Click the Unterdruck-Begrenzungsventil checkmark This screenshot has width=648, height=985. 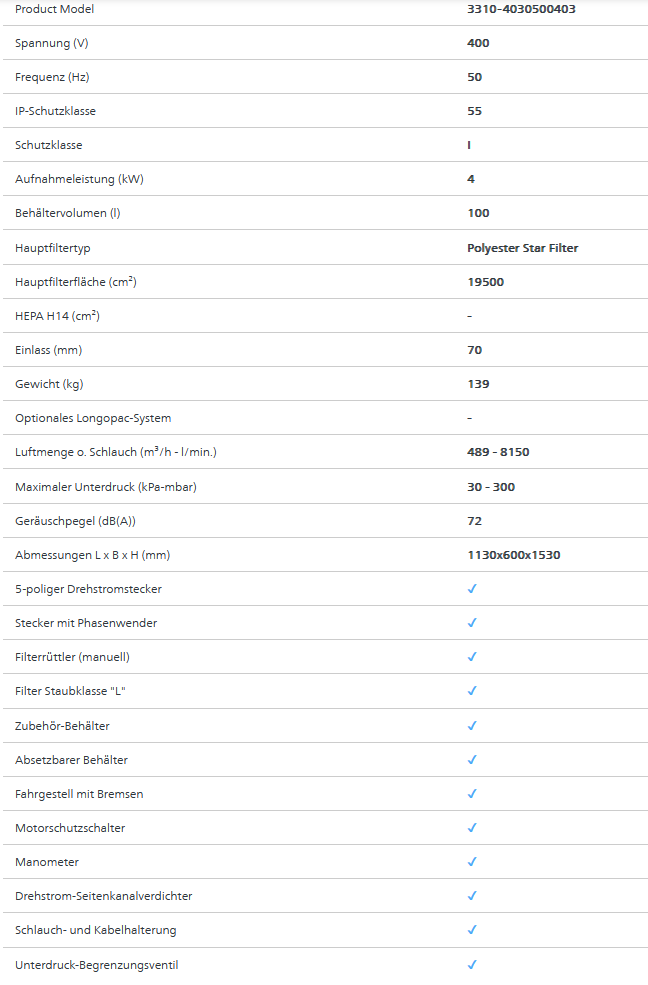click(472, 964)
